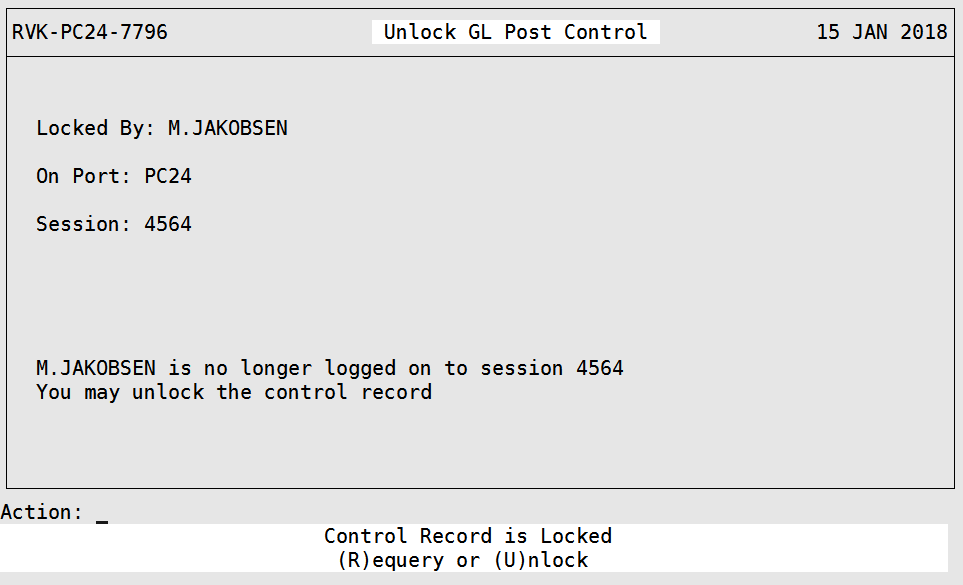Viewport: 963px width, 585px height.
Task: Click the Session label
Action: [84, 224]
